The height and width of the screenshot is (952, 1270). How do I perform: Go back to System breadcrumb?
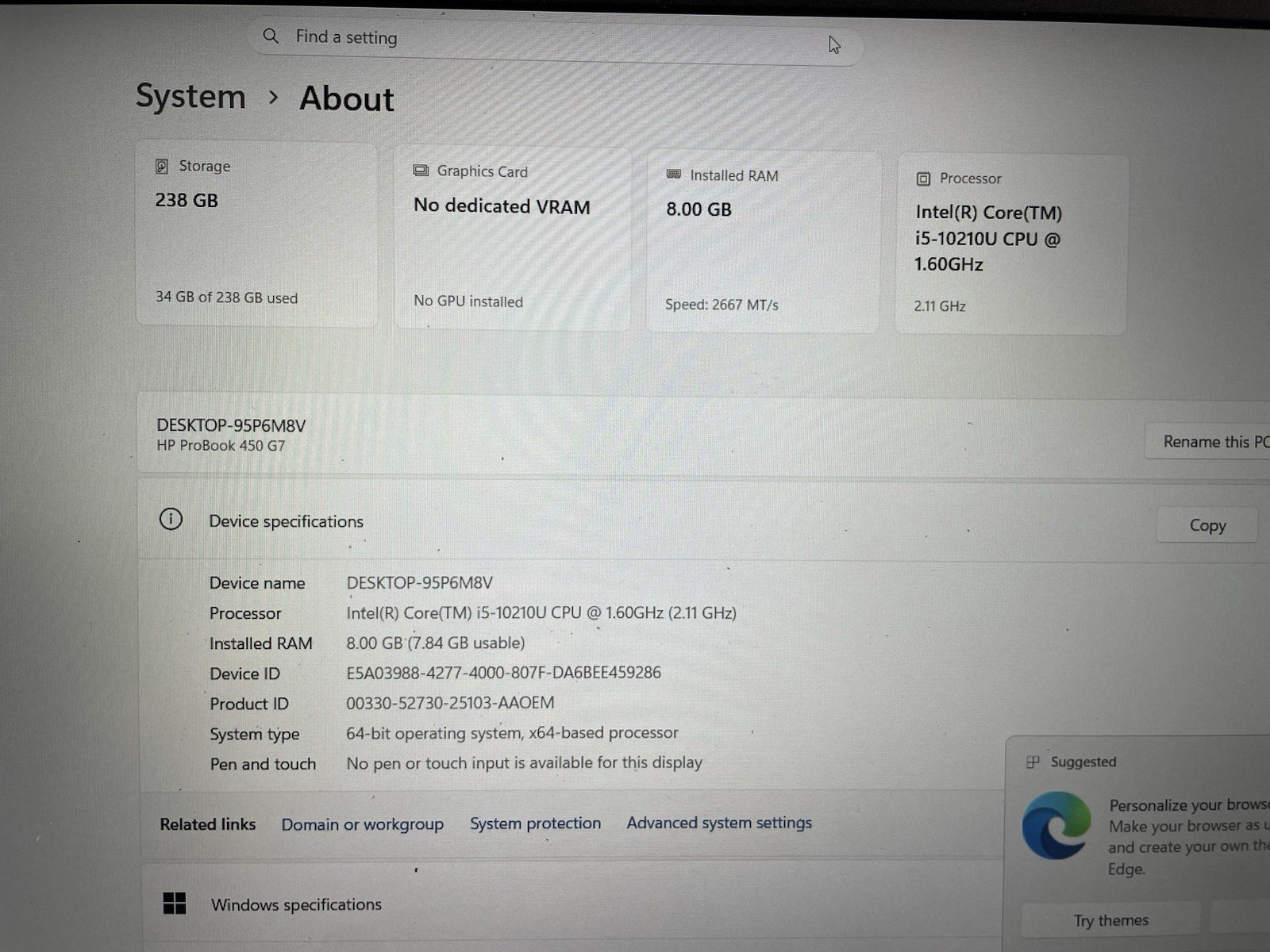190,96
